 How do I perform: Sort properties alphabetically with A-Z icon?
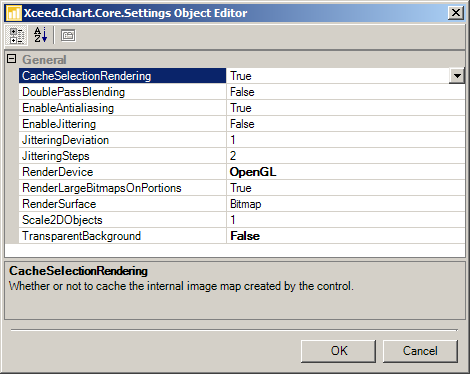pos(40,35)
